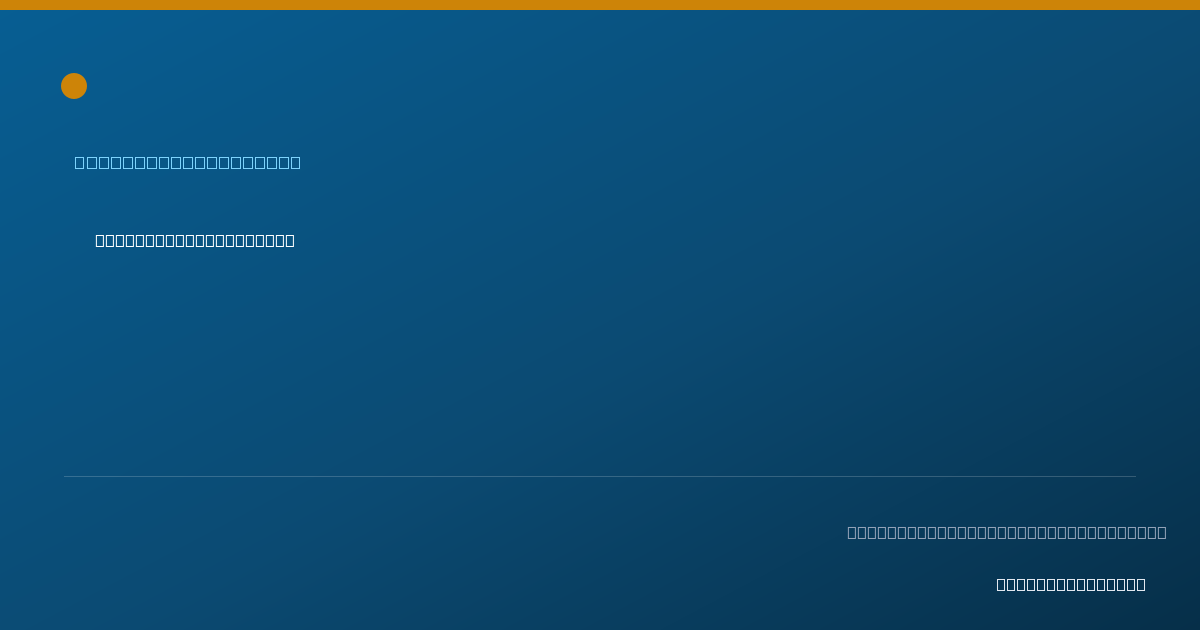Select the orange accent bar at top
The width and height of the screenshot is (1200, 630).
point(600,5)
